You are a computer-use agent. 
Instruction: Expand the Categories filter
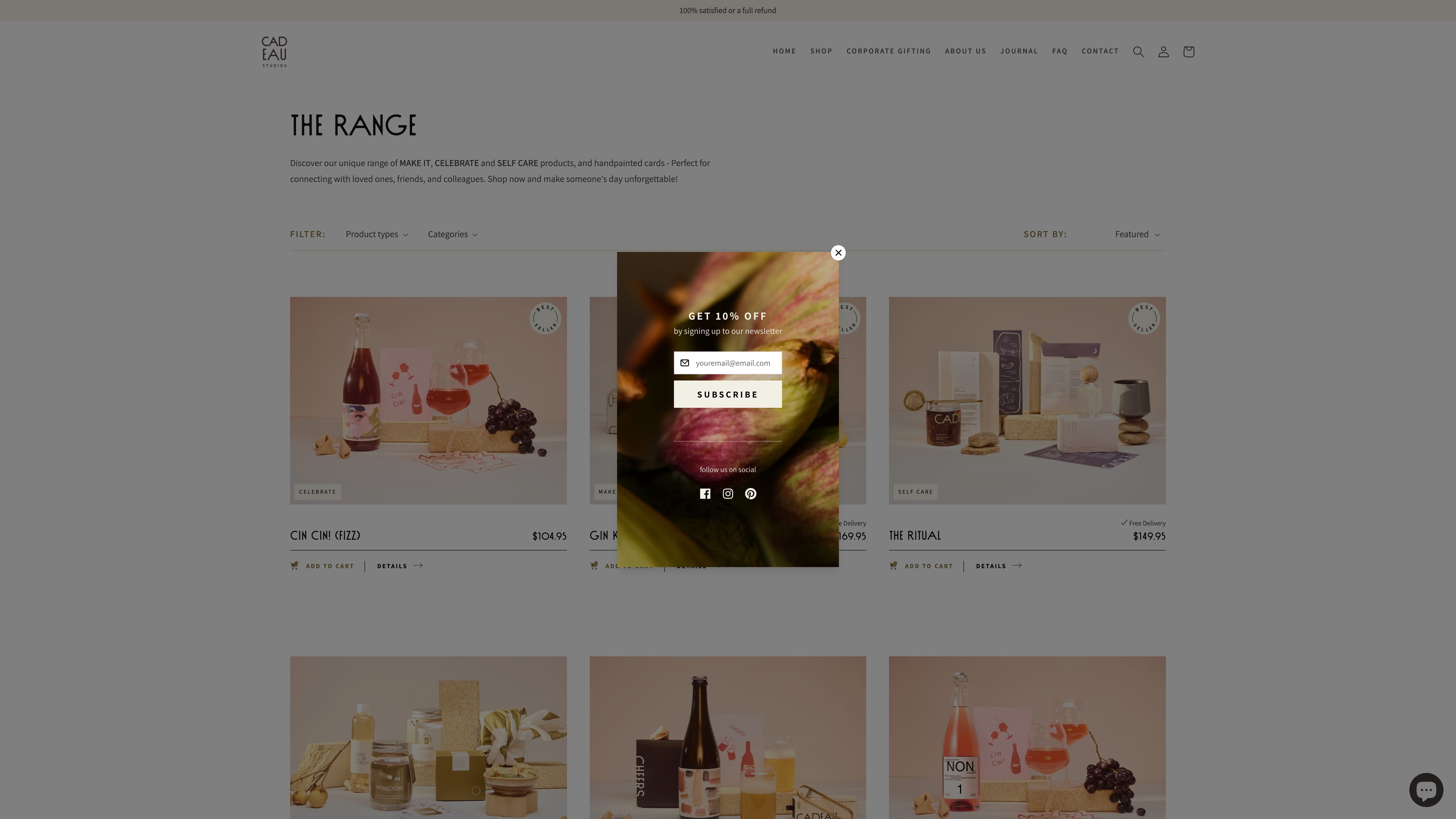(x=452, y=234)
